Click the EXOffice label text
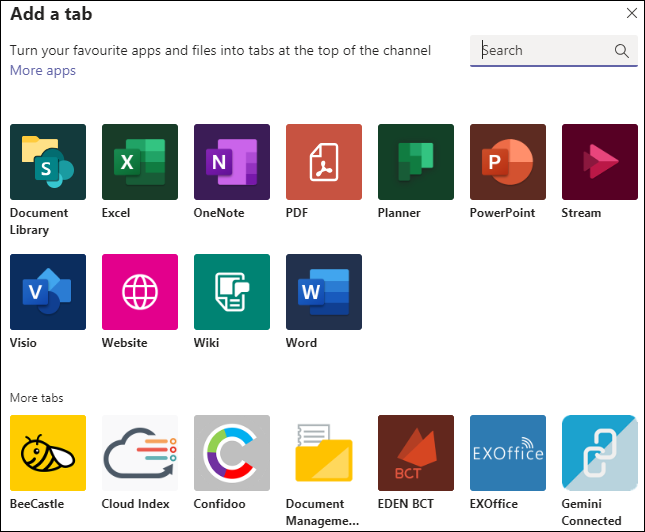 point(494,504)
